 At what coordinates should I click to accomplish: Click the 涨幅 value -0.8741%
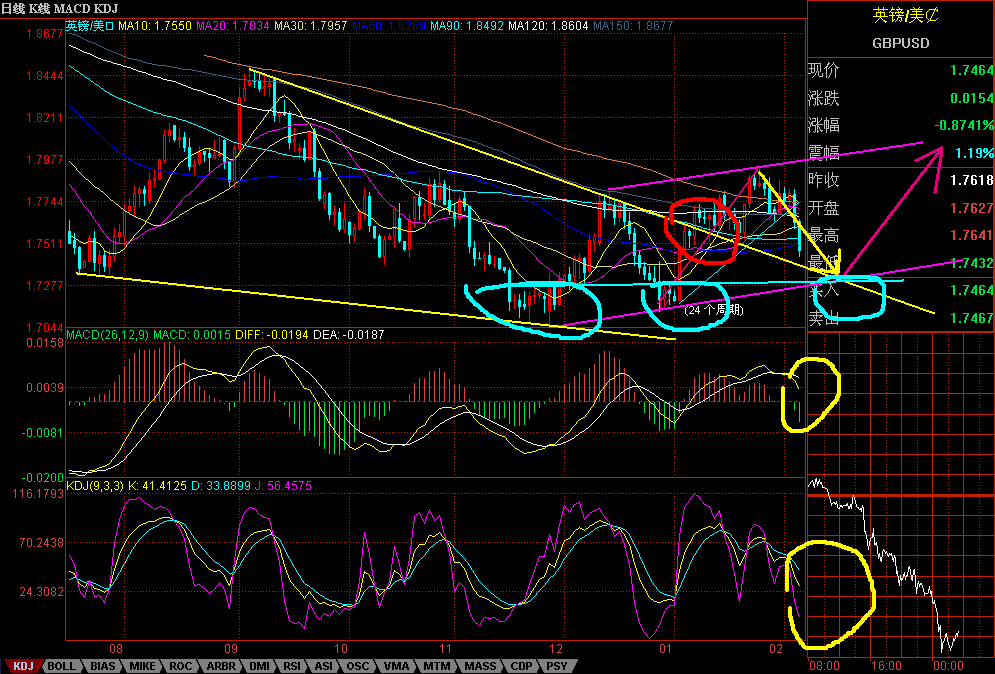(x=964, y=125)
